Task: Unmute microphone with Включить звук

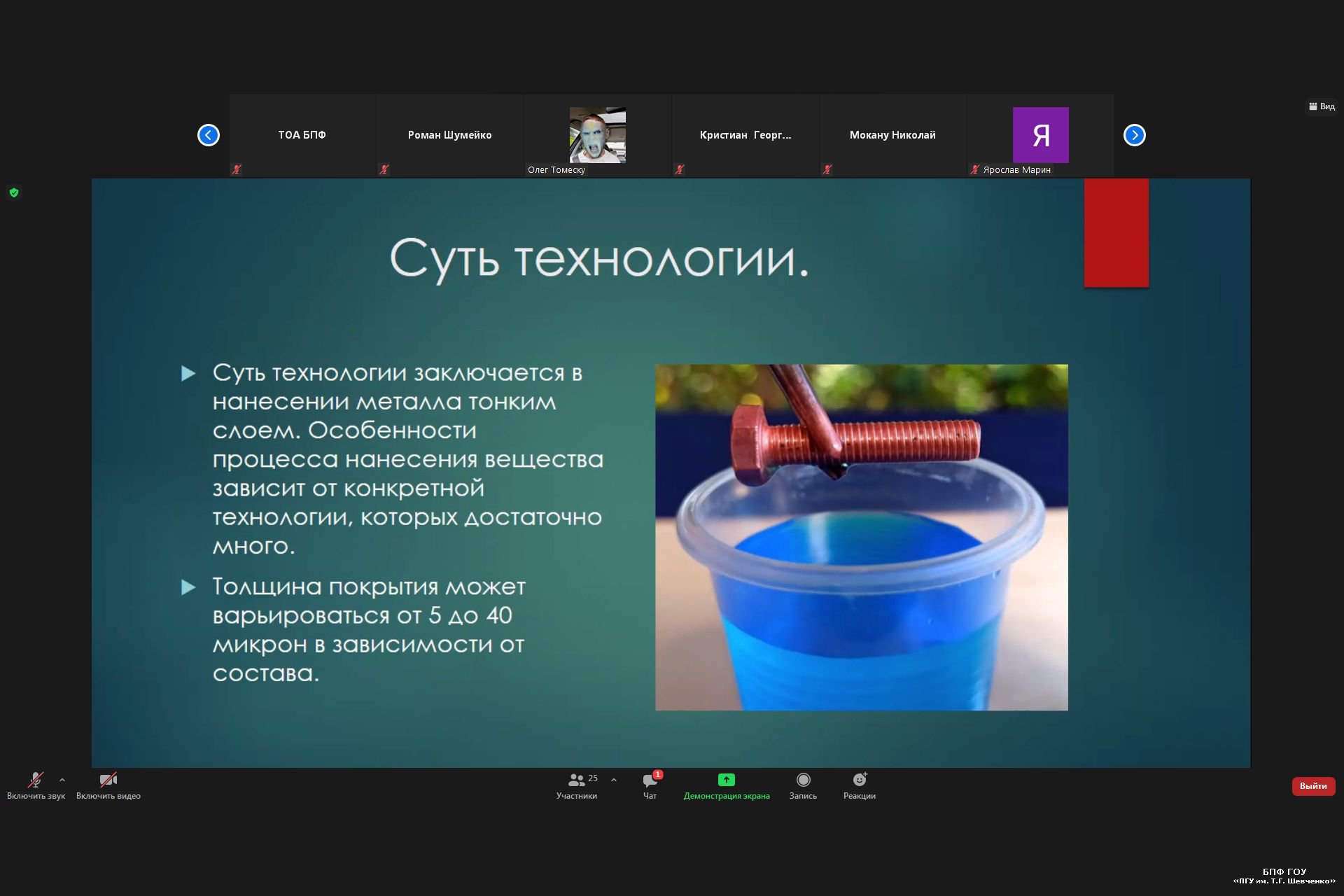Action: (36, 786)
